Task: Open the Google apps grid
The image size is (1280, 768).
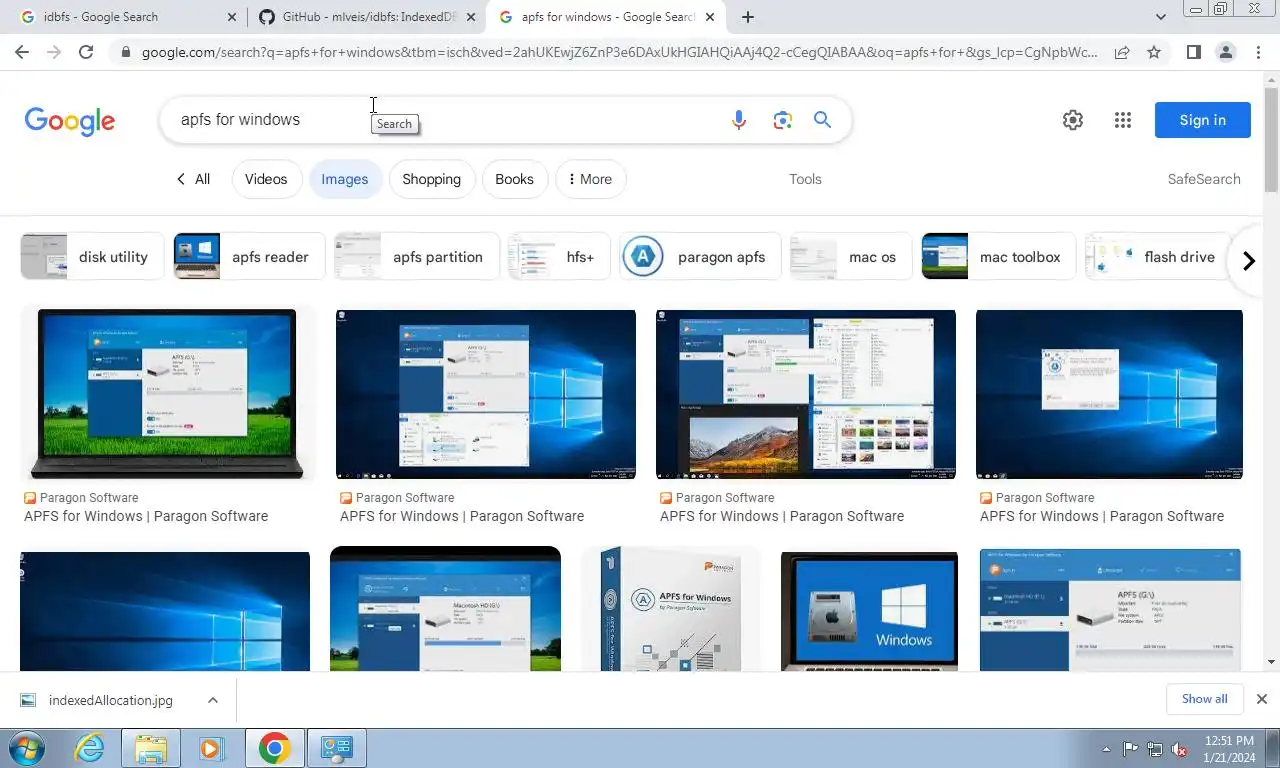Action: pos(1122,120)
